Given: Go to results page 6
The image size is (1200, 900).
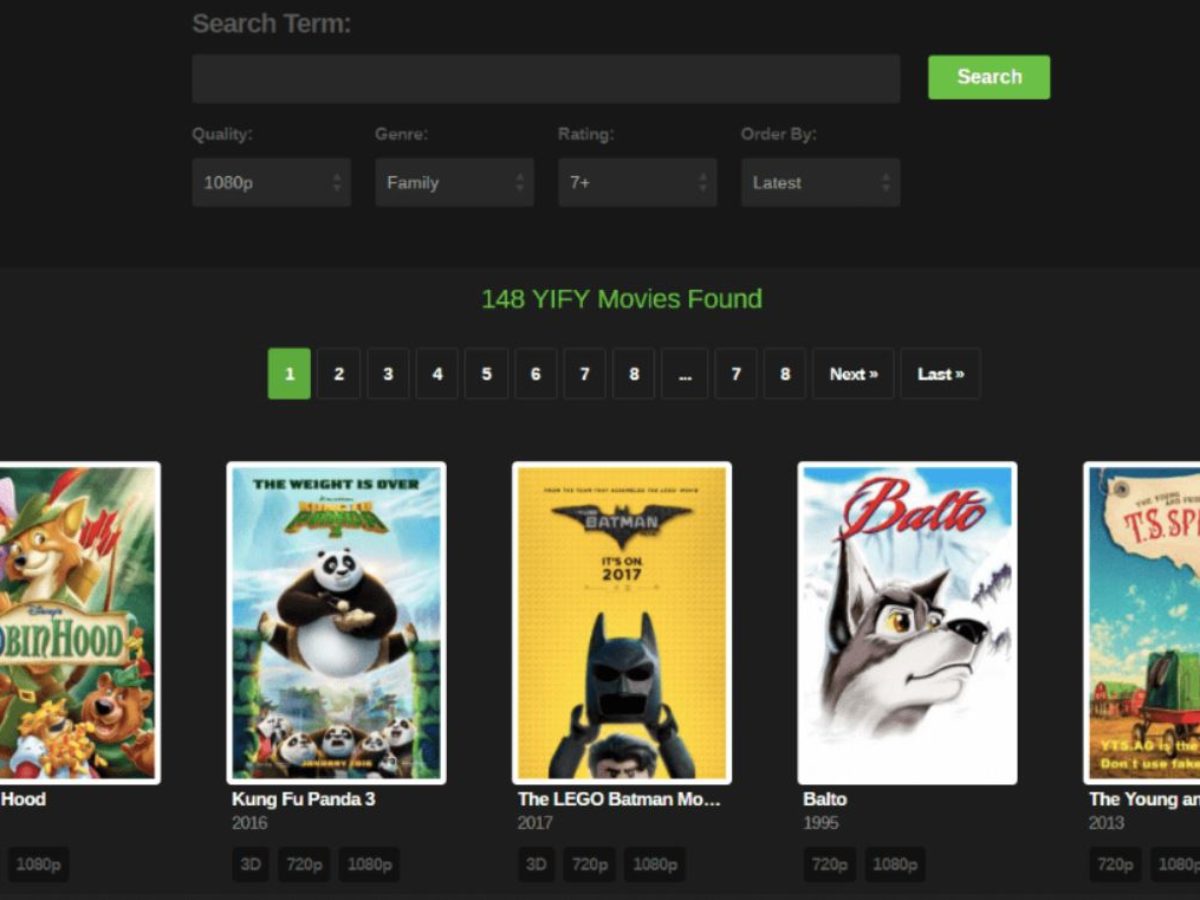Looking at the screenshot, I should [536, 373].
